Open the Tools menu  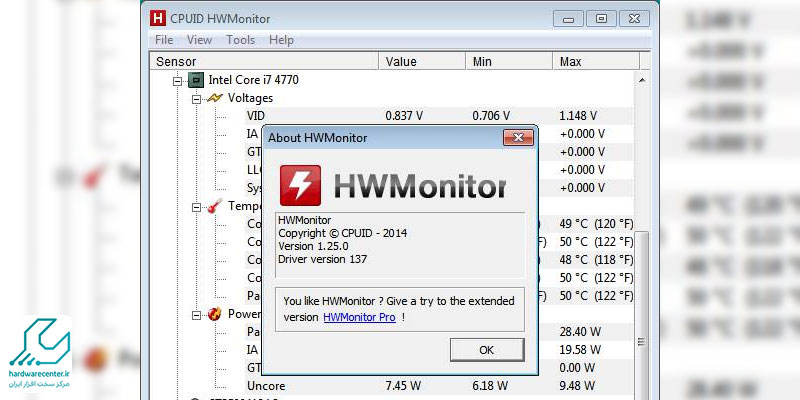tap(240, 40)
